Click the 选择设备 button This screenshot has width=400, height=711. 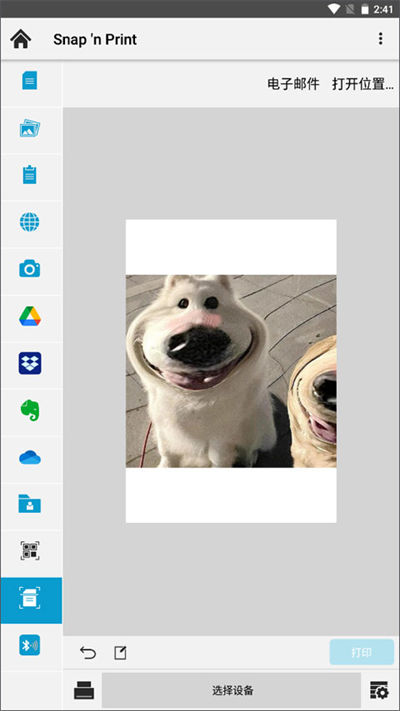(x=231, y=691)
